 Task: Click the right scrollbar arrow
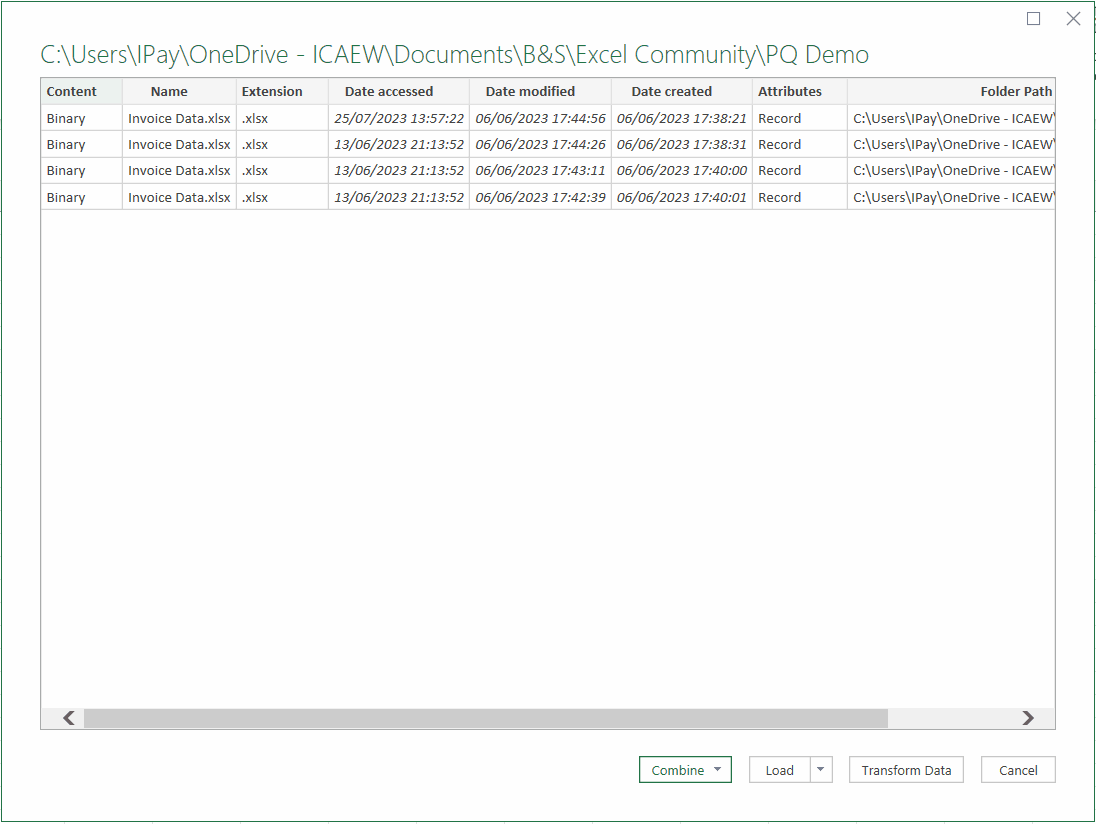(1028, 718)
